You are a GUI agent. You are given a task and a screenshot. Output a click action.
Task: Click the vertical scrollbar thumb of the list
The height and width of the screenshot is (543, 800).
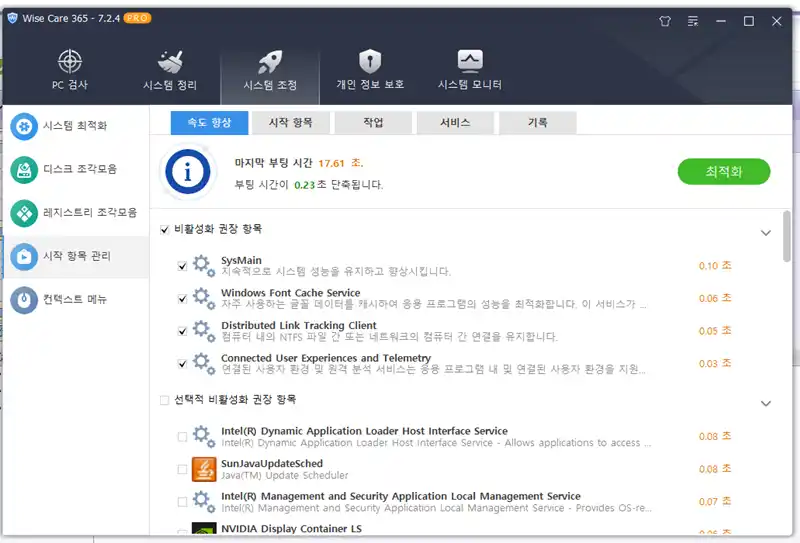[x=786, y=237]
